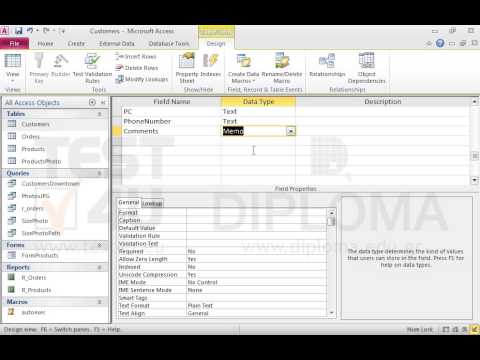Click Rename/Delete Macro
The width and height of the screenshot is (480, 360).
click(x=282, y=68)
